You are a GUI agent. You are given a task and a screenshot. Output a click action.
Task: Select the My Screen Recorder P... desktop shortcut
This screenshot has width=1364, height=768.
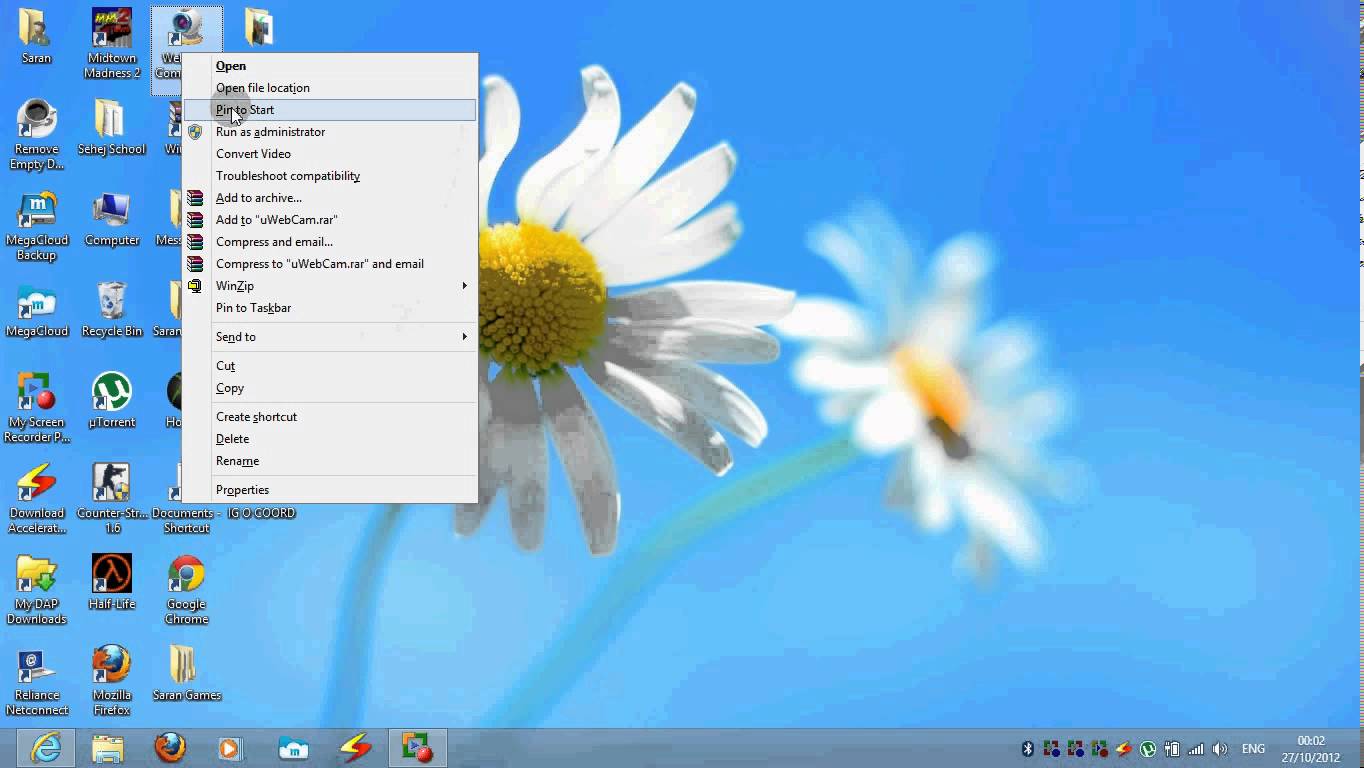(x=37, y=408)
